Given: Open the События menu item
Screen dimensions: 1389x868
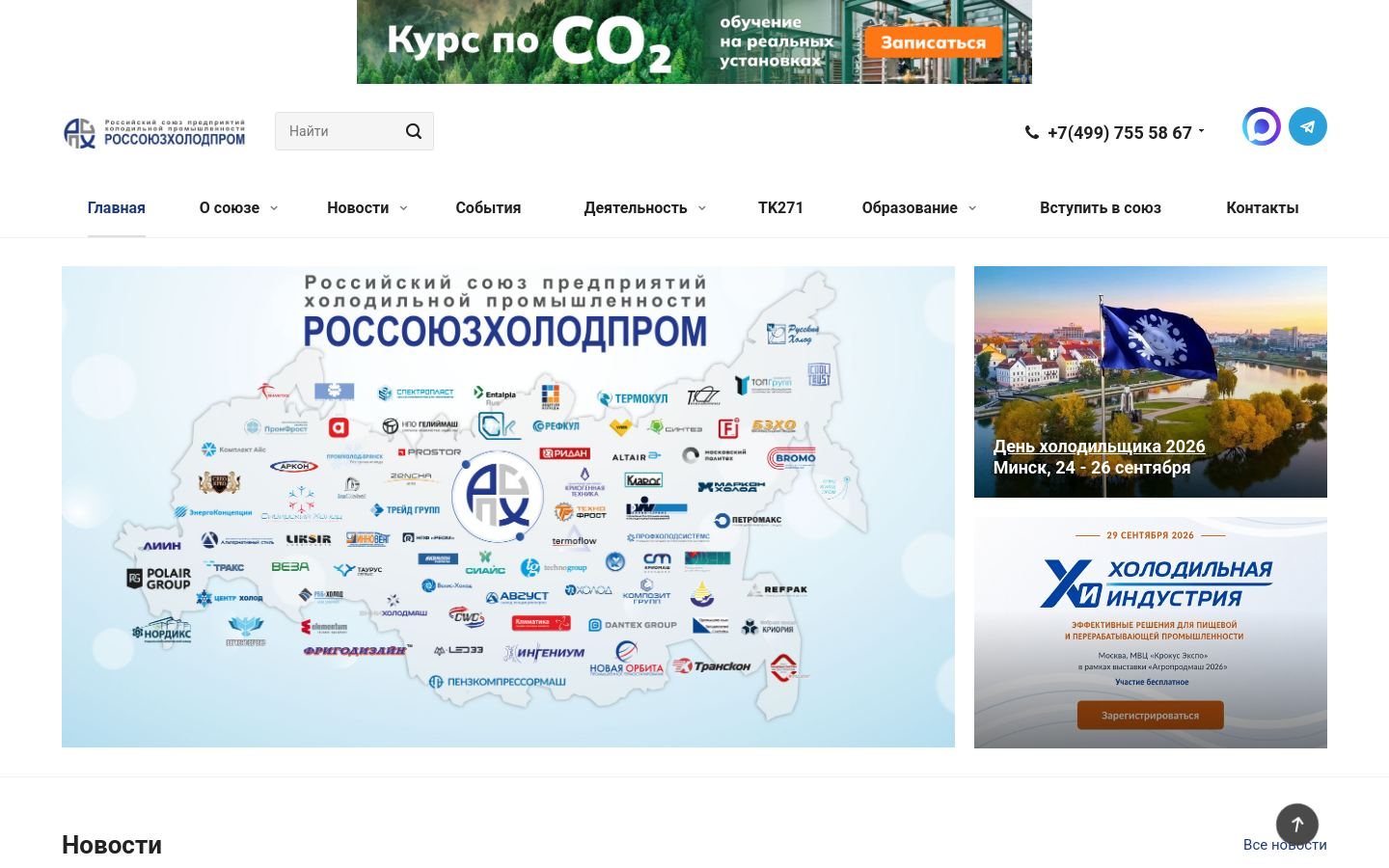Looking at the screenshot, I should [x=488, y=208].
